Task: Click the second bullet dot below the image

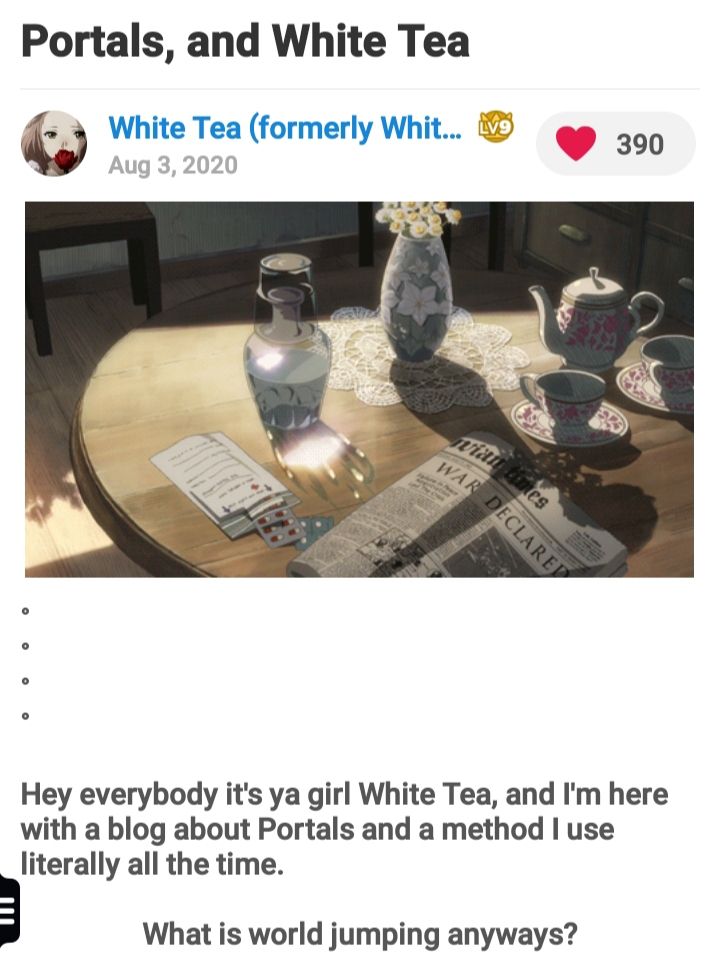Action: (x=25, y=646)
